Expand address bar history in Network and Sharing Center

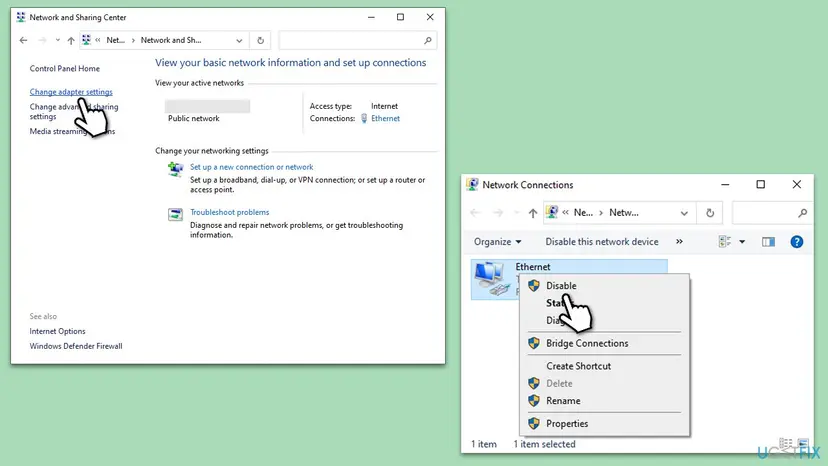[x=239, y=40]
